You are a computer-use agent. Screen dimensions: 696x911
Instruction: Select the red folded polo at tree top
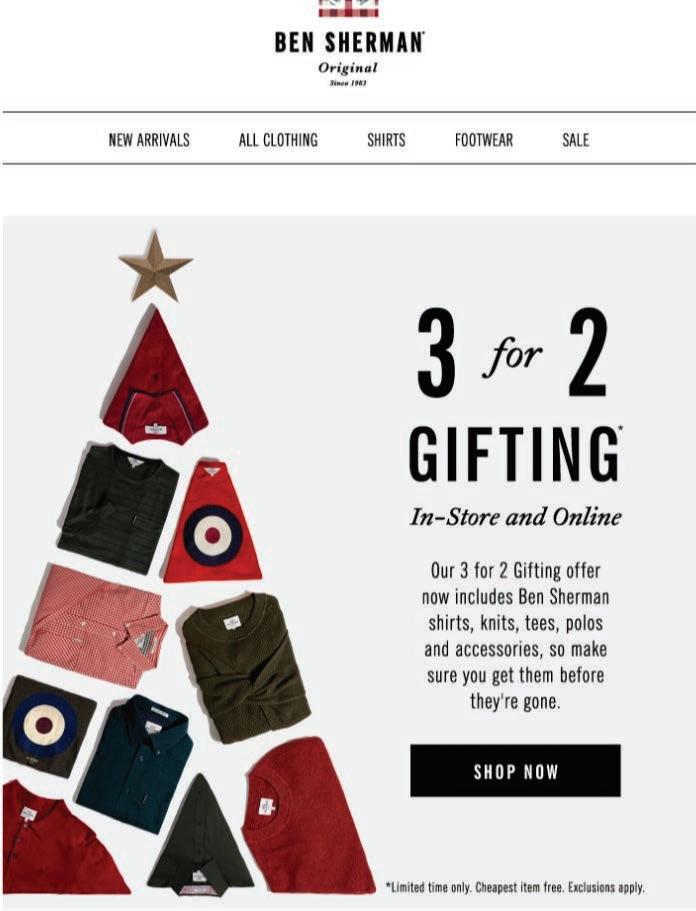point(155,378)
